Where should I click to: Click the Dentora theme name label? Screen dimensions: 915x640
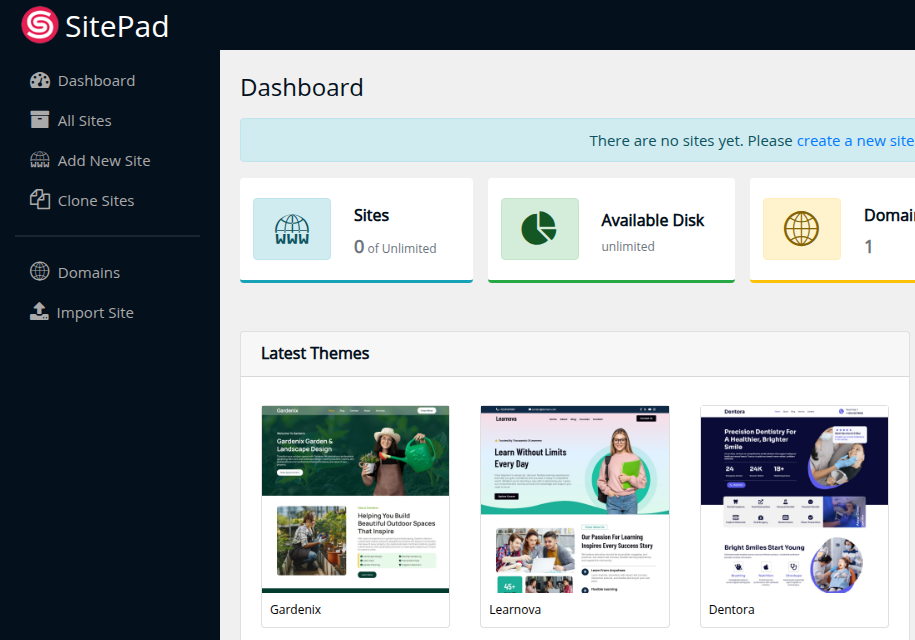tap(731, 610)
